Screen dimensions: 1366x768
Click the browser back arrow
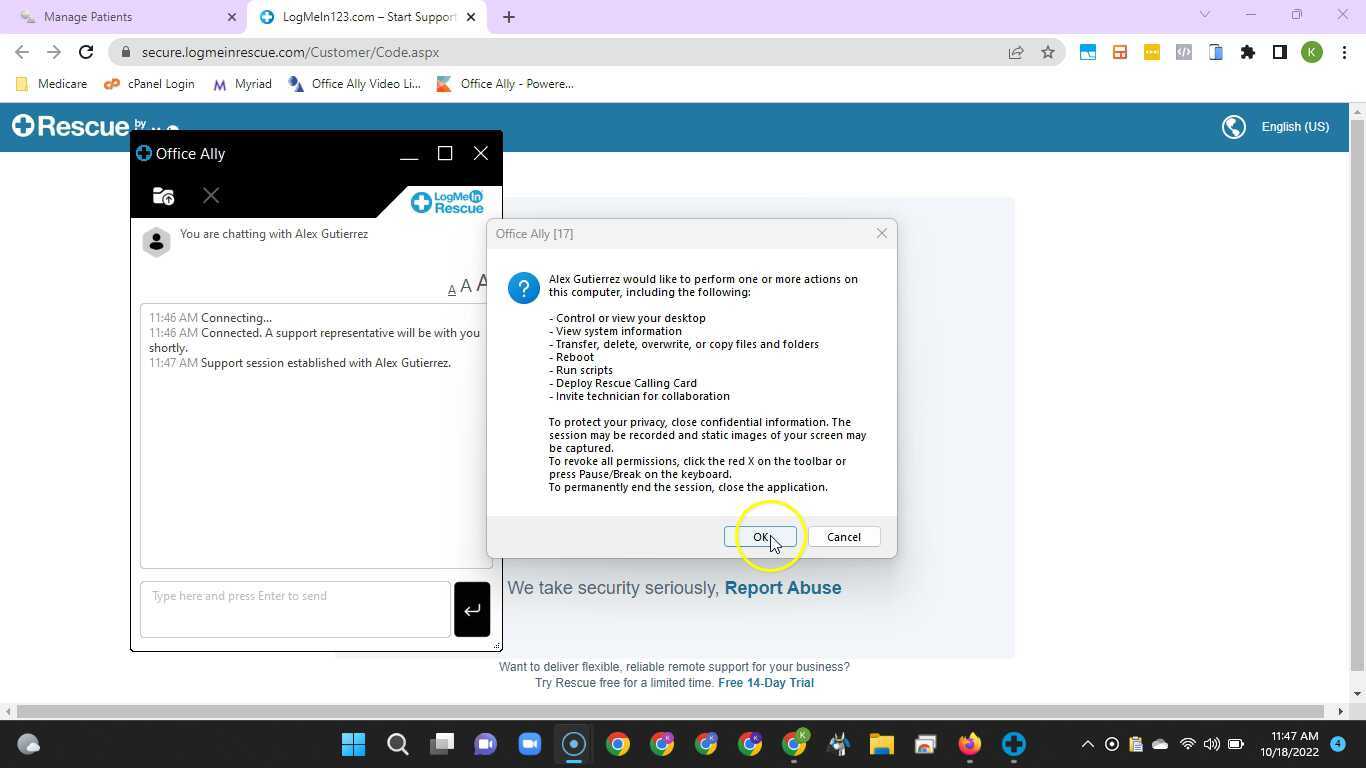[22, 52]
